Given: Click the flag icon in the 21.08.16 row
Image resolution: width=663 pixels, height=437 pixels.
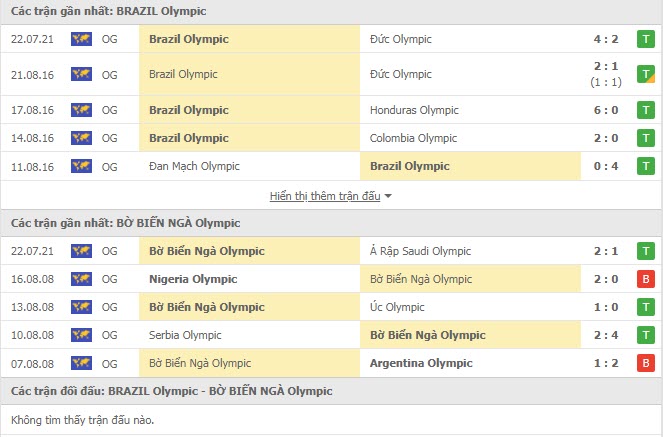Looking at the screenshot, I should tap(81, 75).
